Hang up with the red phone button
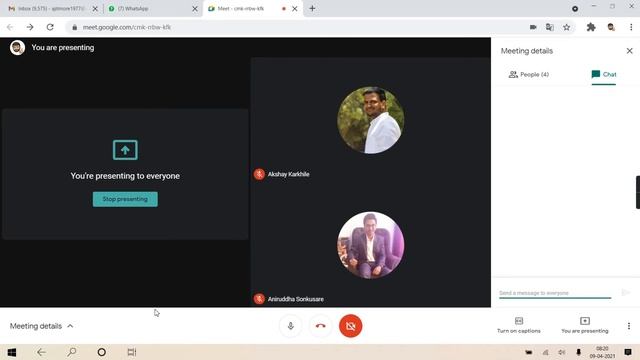This screenshot has height=360, width=640. click(x=320, y=326)
